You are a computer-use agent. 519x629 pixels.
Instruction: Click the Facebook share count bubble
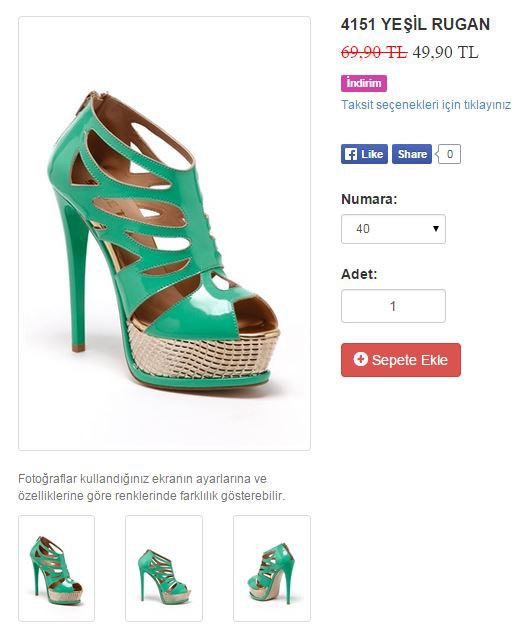click(449, 154)
